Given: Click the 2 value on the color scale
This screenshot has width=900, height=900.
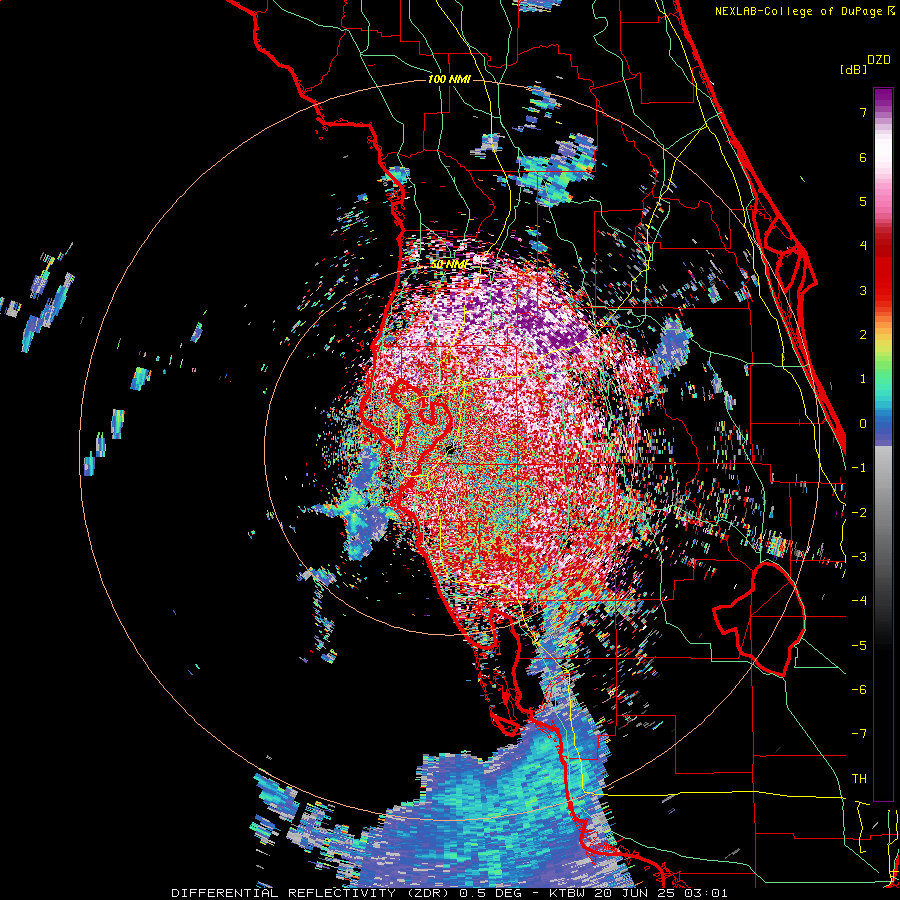Looking at the screenshot, I should (863, 335).
